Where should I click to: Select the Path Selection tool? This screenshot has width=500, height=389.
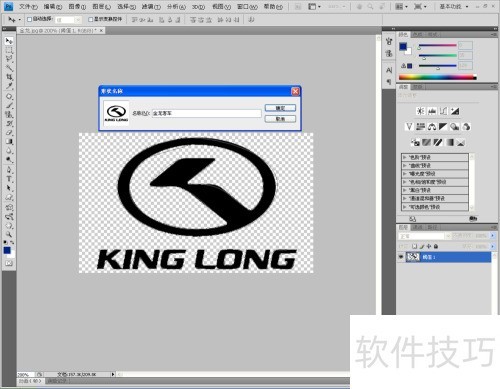pyautogui.click(x=9, y=188)
